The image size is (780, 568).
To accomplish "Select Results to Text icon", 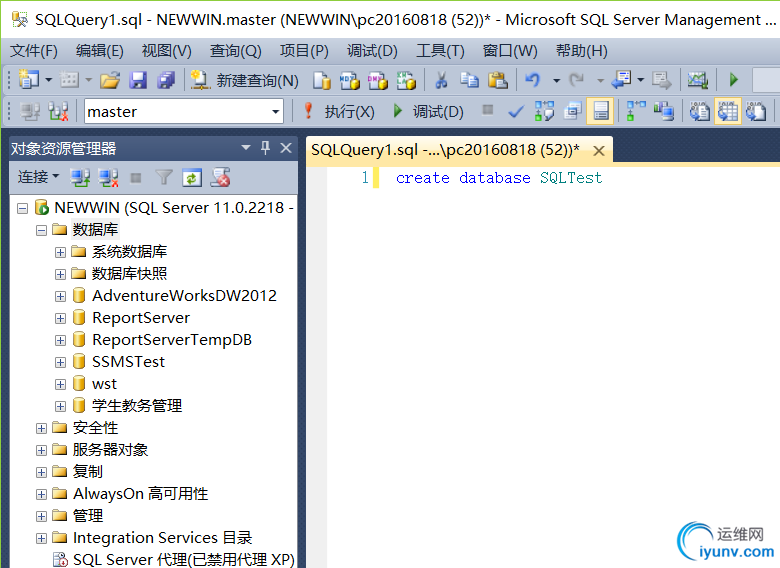I will pos(699,111).
